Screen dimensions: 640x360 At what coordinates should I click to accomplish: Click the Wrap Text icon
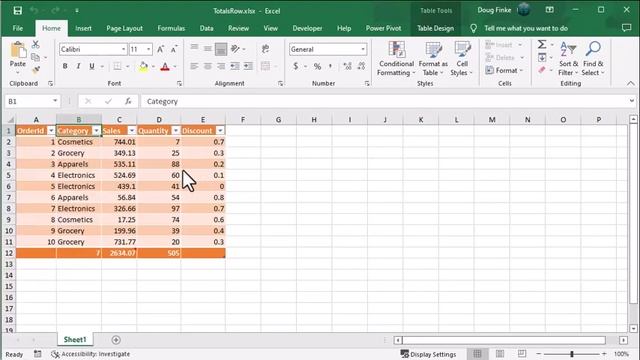pyautogui.click(x=265, y=49)
